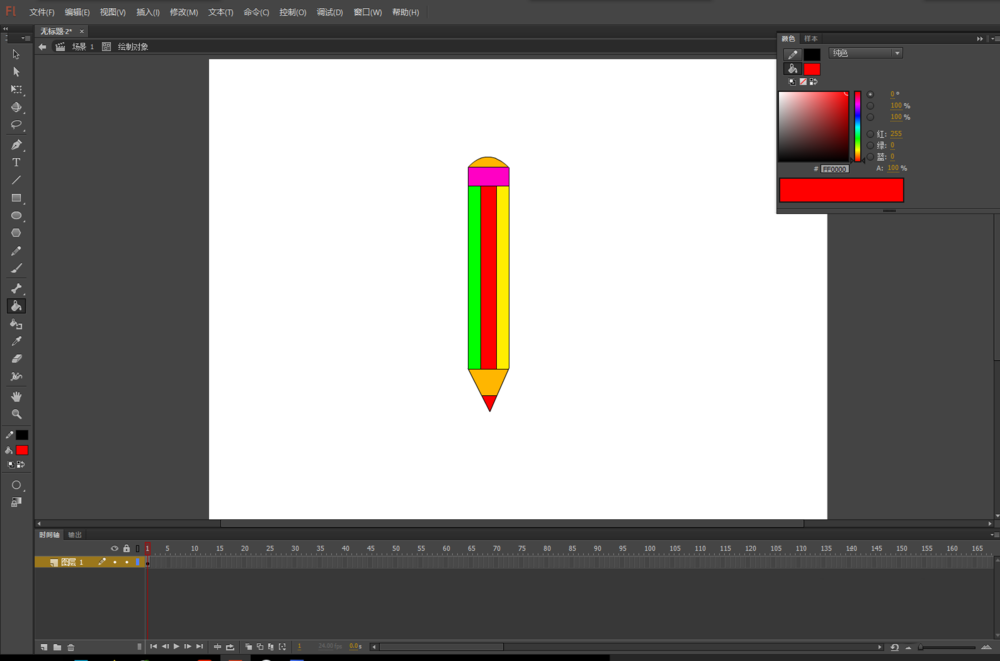This screenshot has height=661, width=1000.
Task: Select the Hand tool
Action: (16, 396)
